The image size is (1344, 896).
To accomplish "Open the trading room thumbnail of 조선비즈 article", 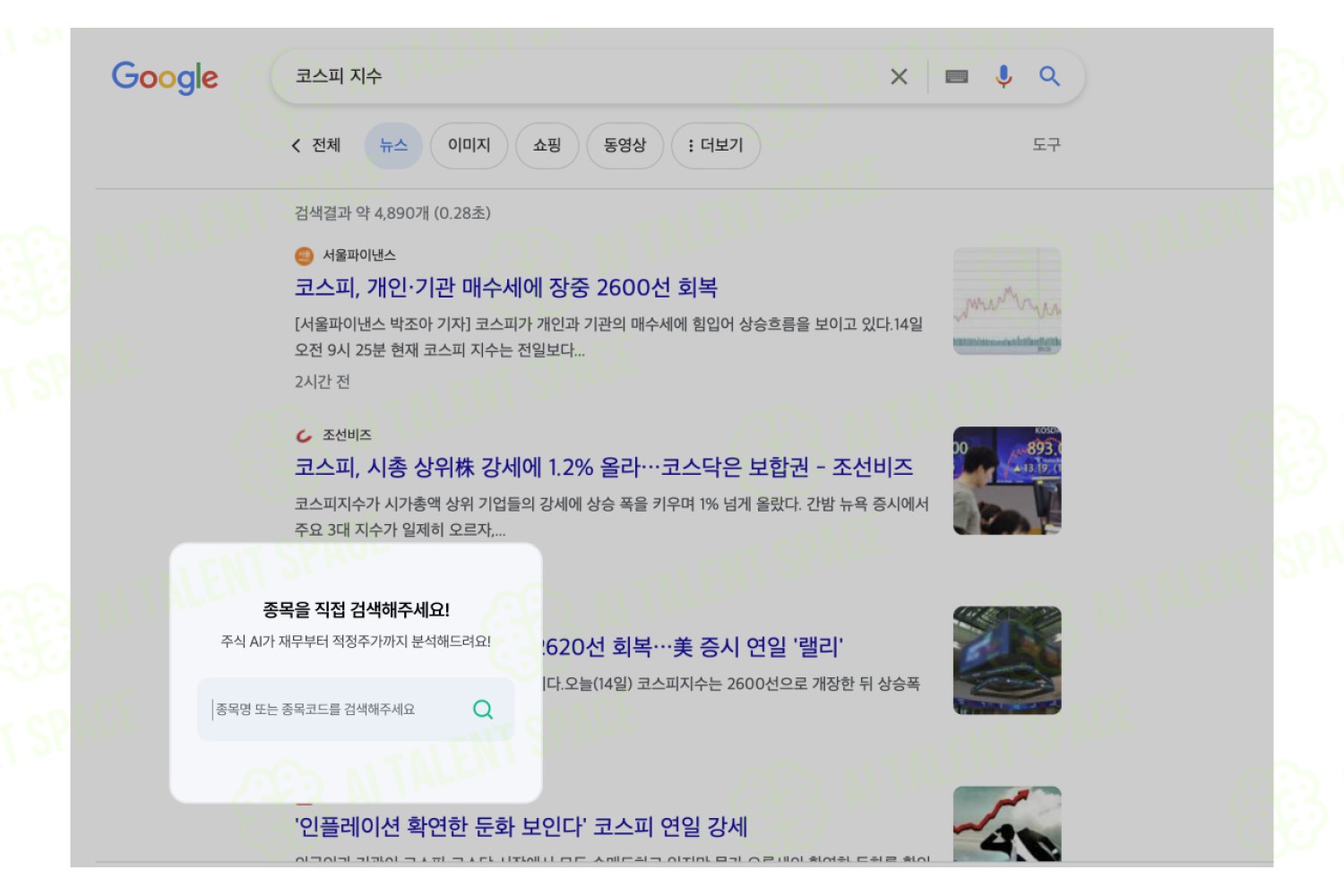I will (x=1007, y=481).
